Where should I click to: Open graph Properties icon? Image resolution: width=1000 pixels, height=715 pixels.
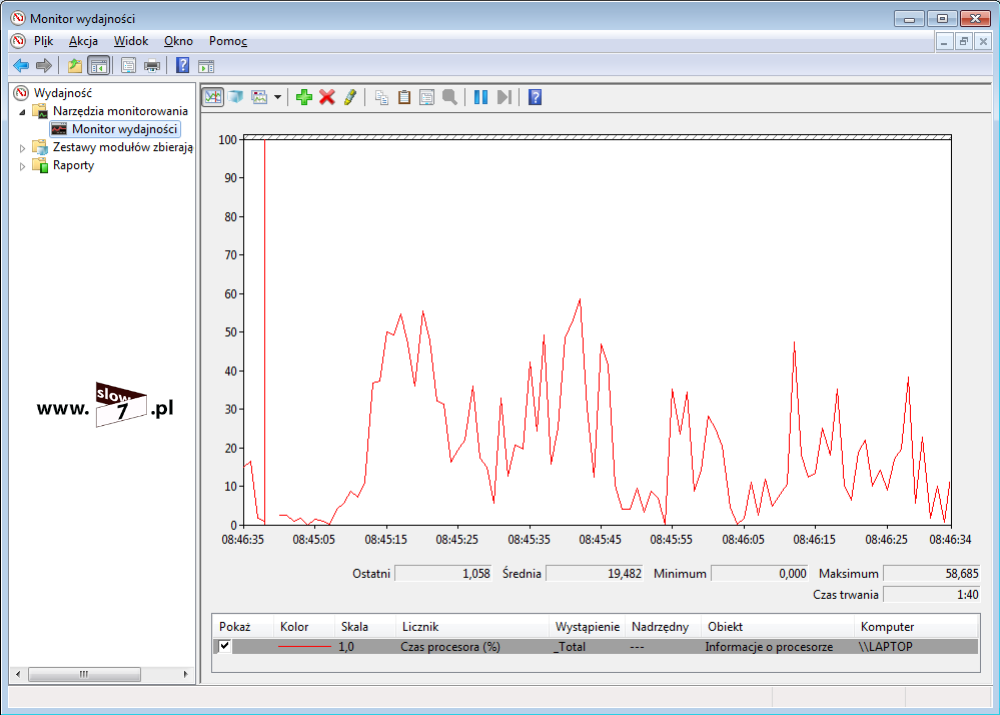point(427,97)
